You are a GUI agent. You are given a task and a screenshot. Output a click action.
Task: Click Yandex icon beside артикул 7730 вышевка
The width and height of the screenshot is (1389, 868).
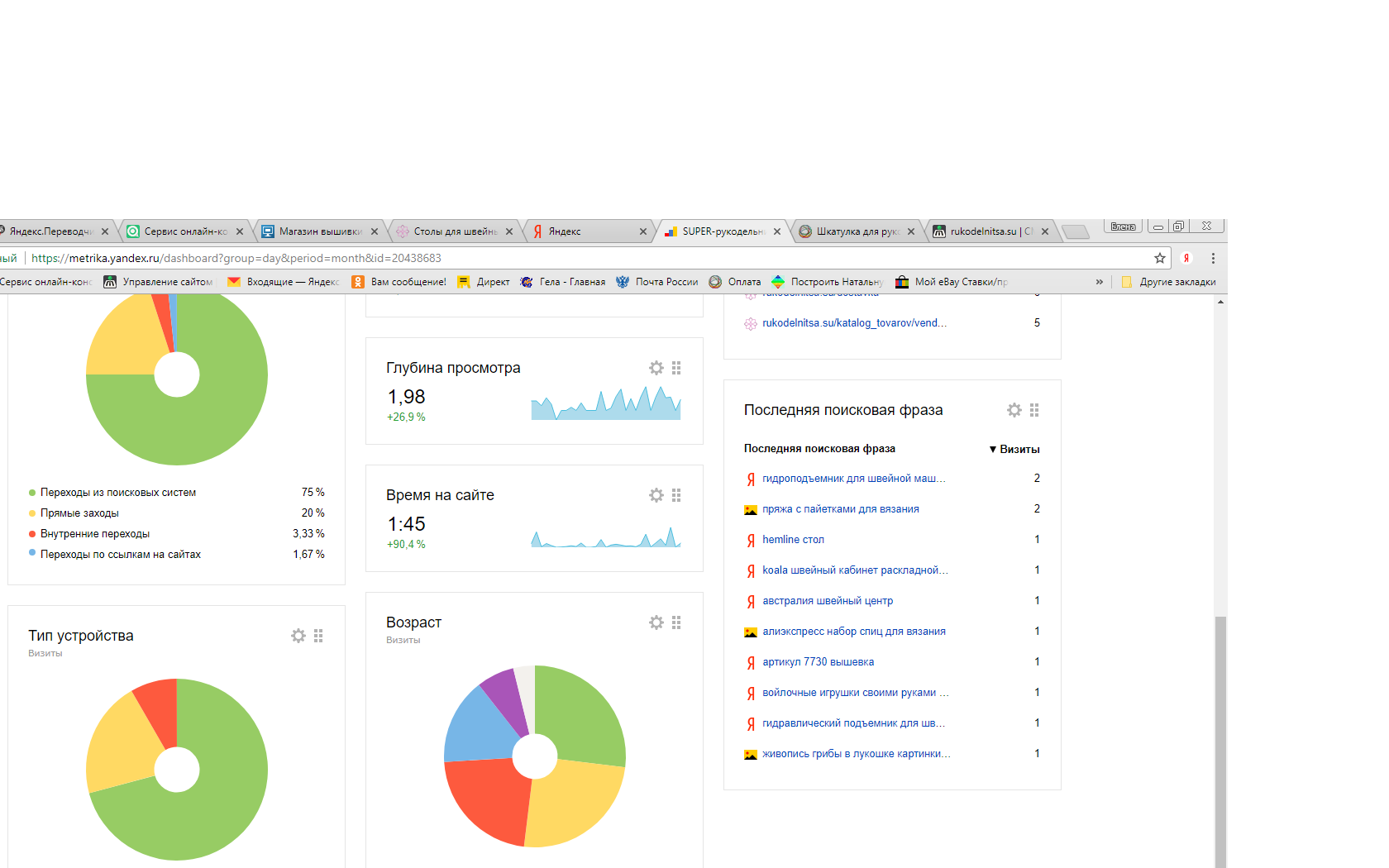(x=751, y=662)
